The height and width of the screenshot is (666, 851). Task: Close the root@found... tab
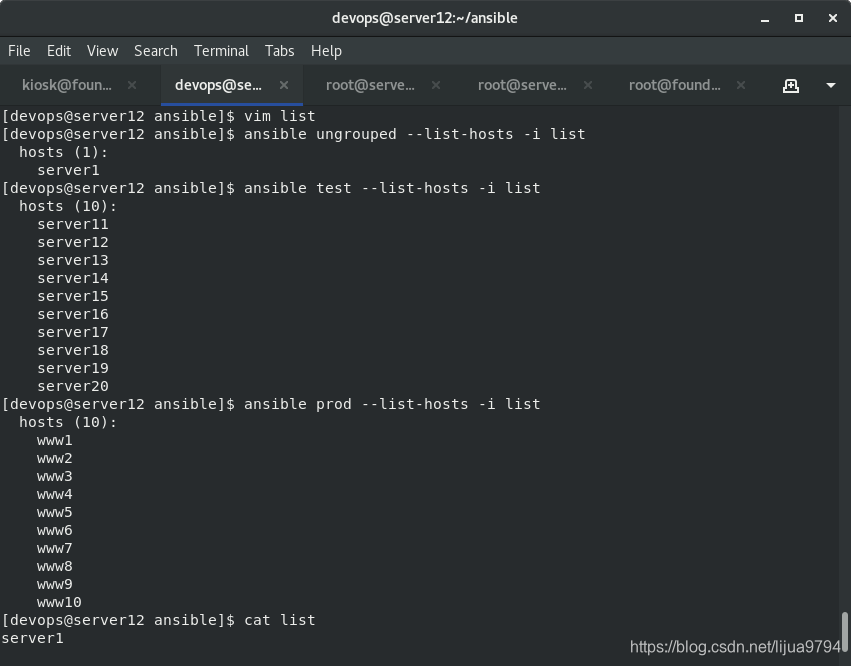coord(741,85)
